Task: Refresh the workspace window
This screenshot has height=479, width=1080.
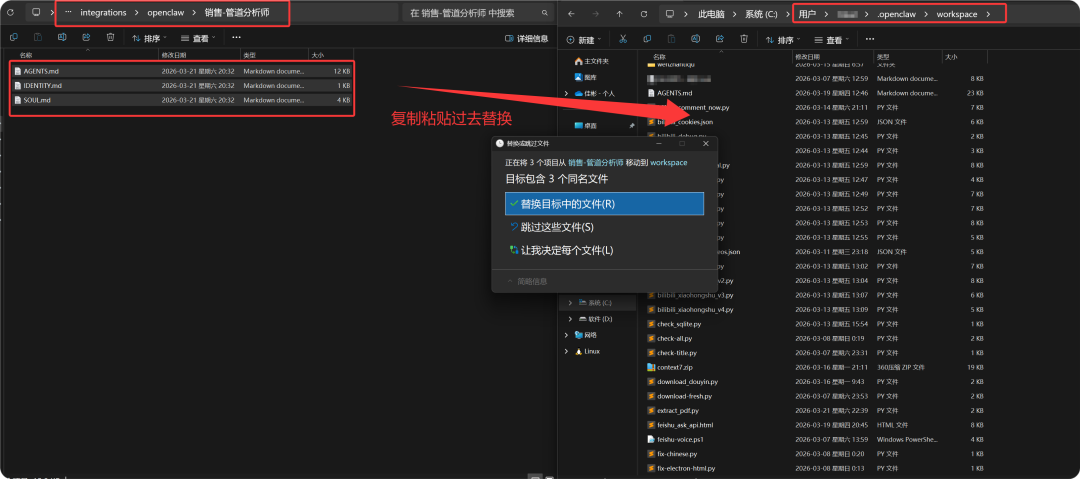Action: [643, 14]
